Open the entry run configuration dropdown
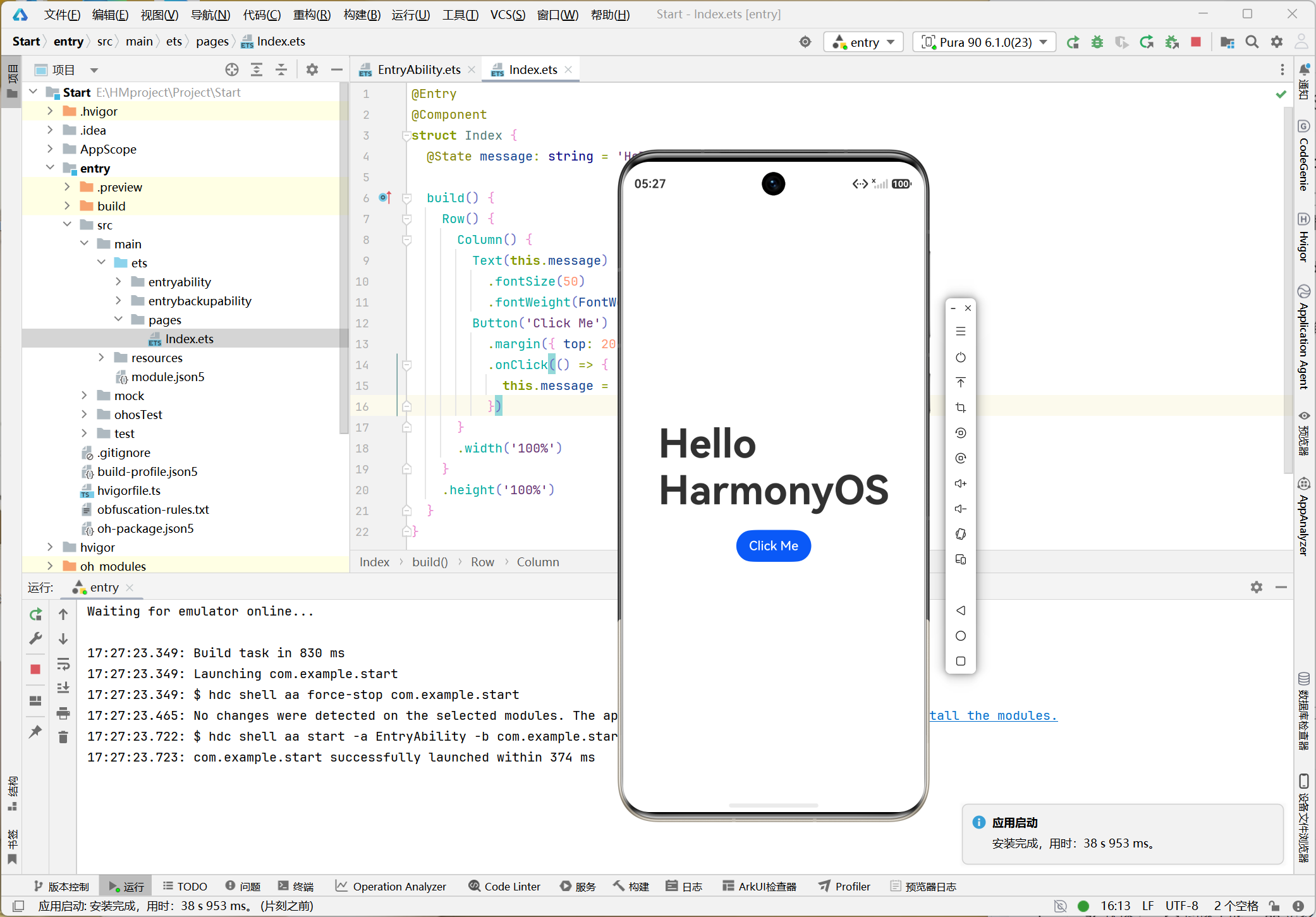The width and height of the screenshot is (1316, 917). coord(863,42)
